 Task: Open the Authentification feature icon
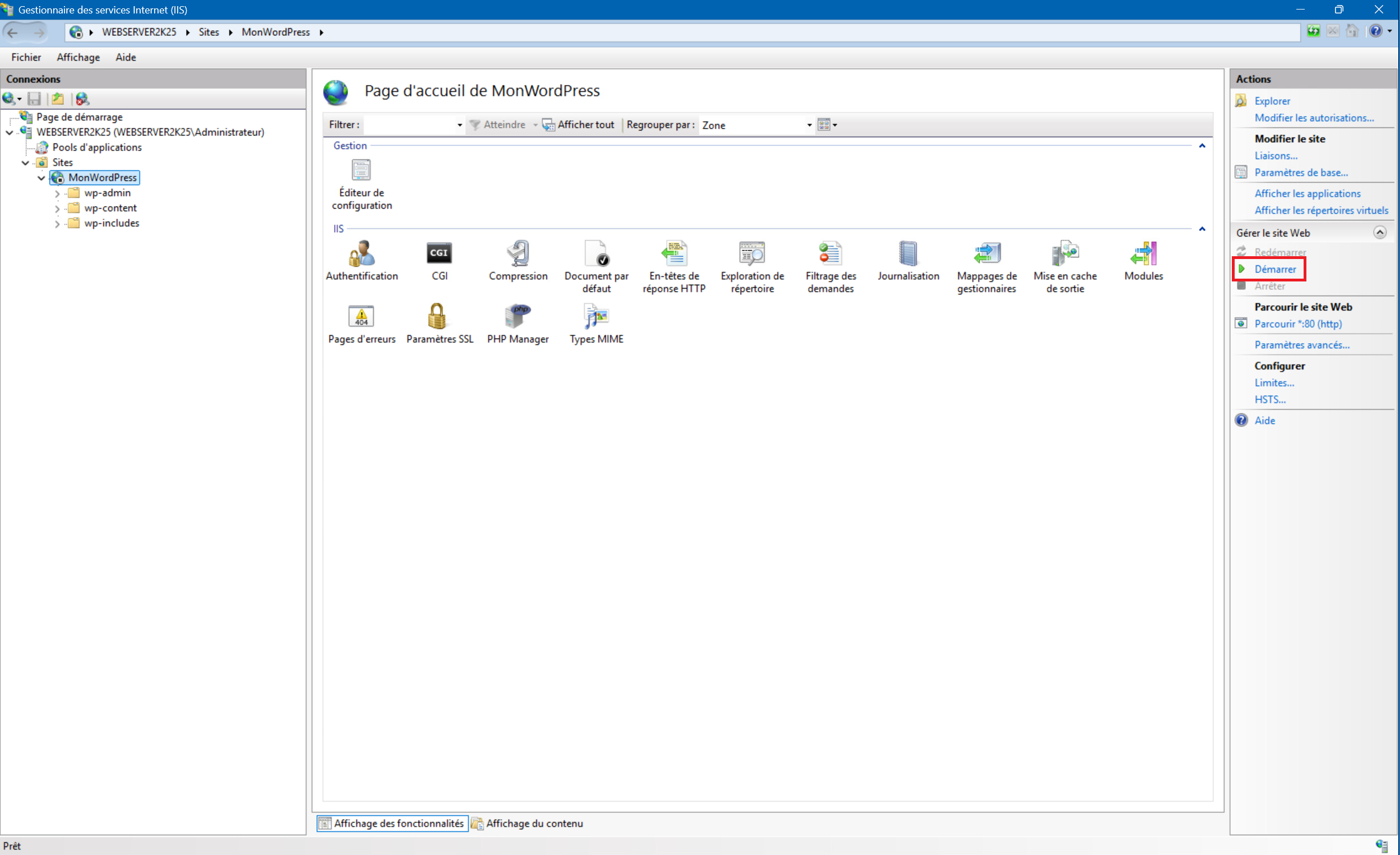click(361, 253)
